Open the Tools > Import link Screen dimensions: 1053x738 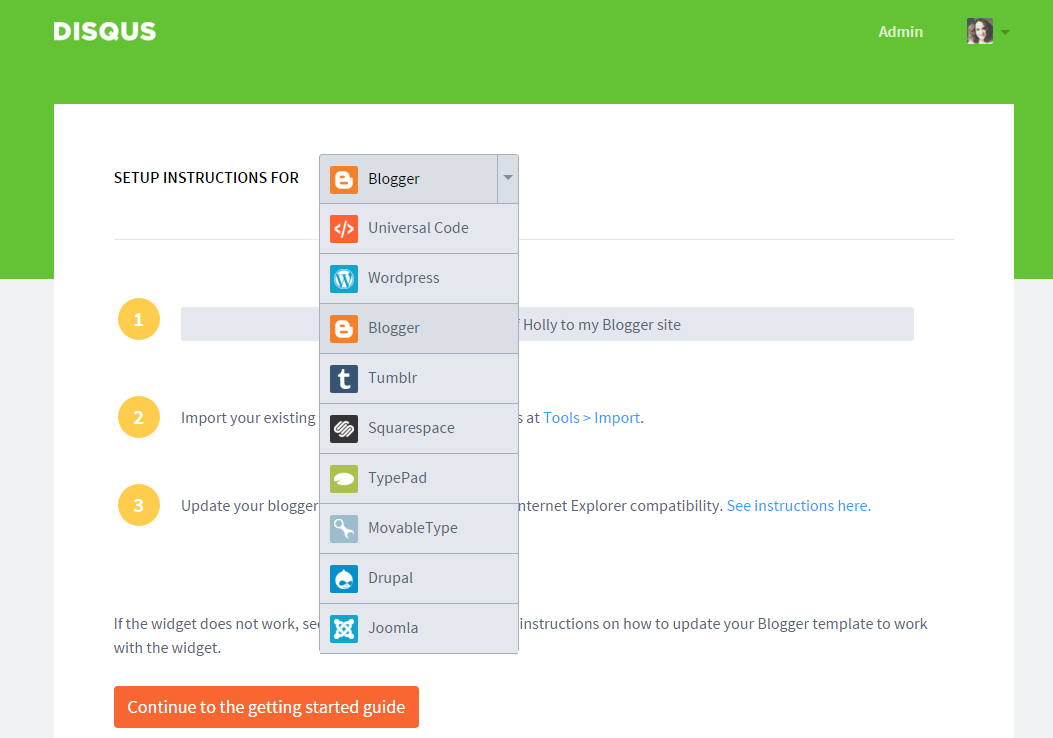[591, 418]
